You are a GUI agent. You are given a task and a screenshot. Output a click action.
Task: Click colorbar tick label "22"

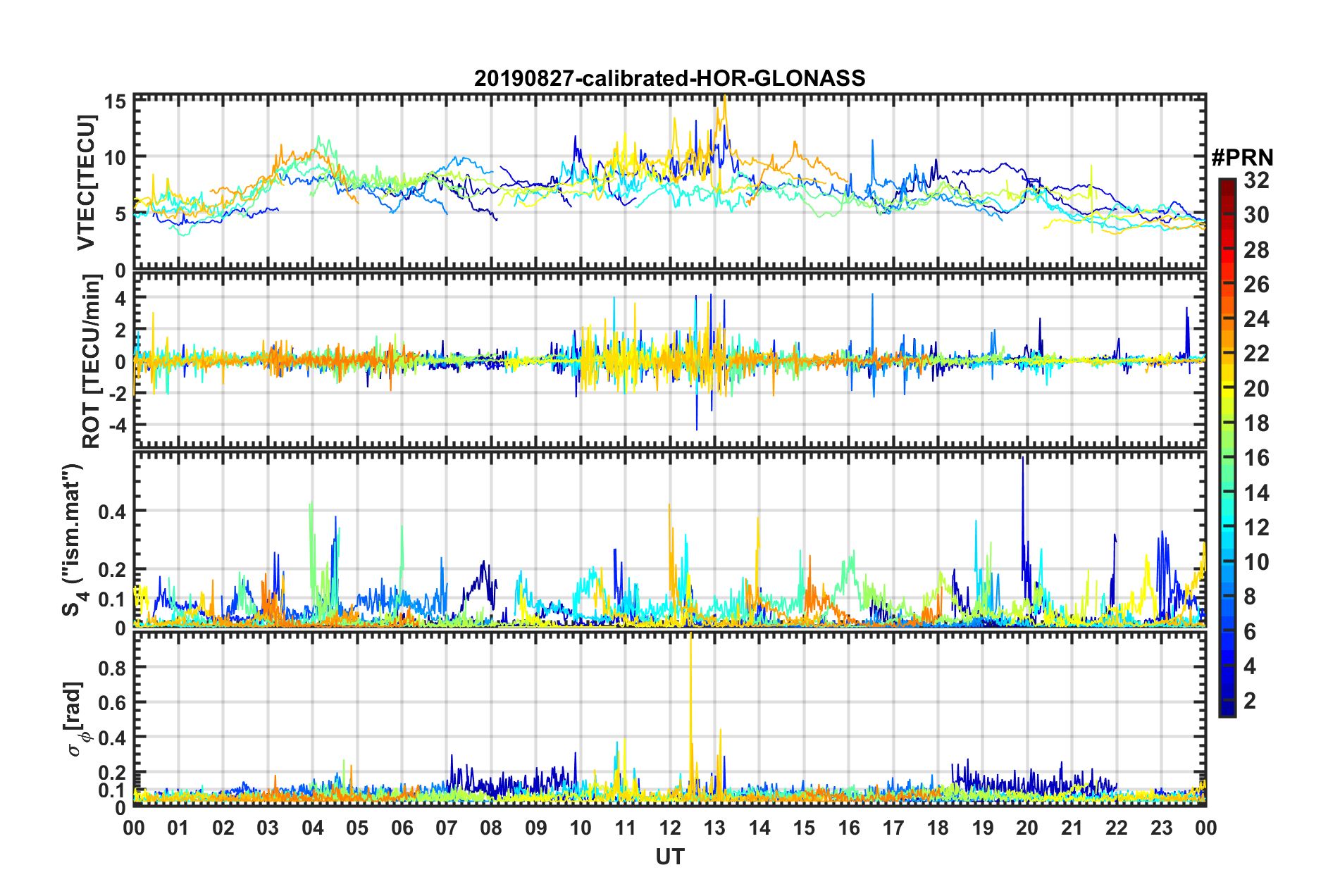[1257, 354]
